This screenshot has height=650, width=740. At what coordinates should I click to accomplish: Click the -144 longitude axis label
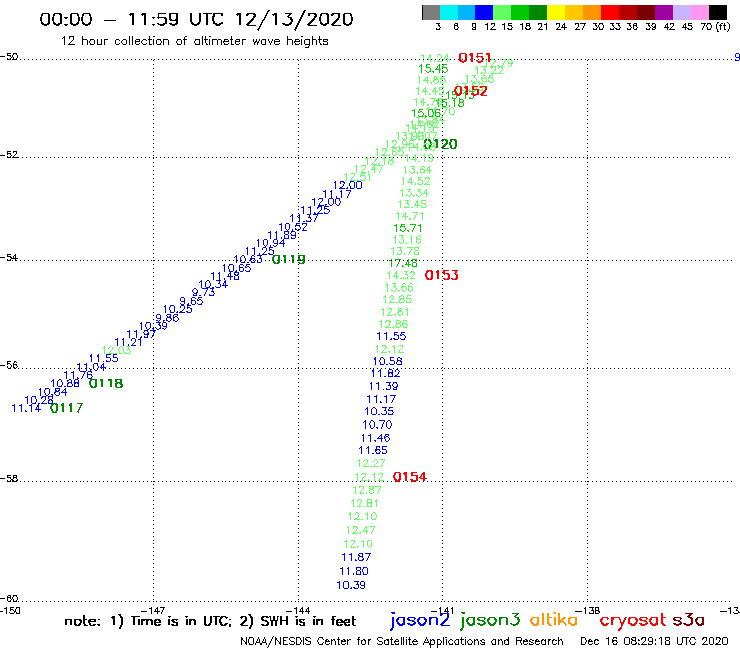(x=298, y=611)
